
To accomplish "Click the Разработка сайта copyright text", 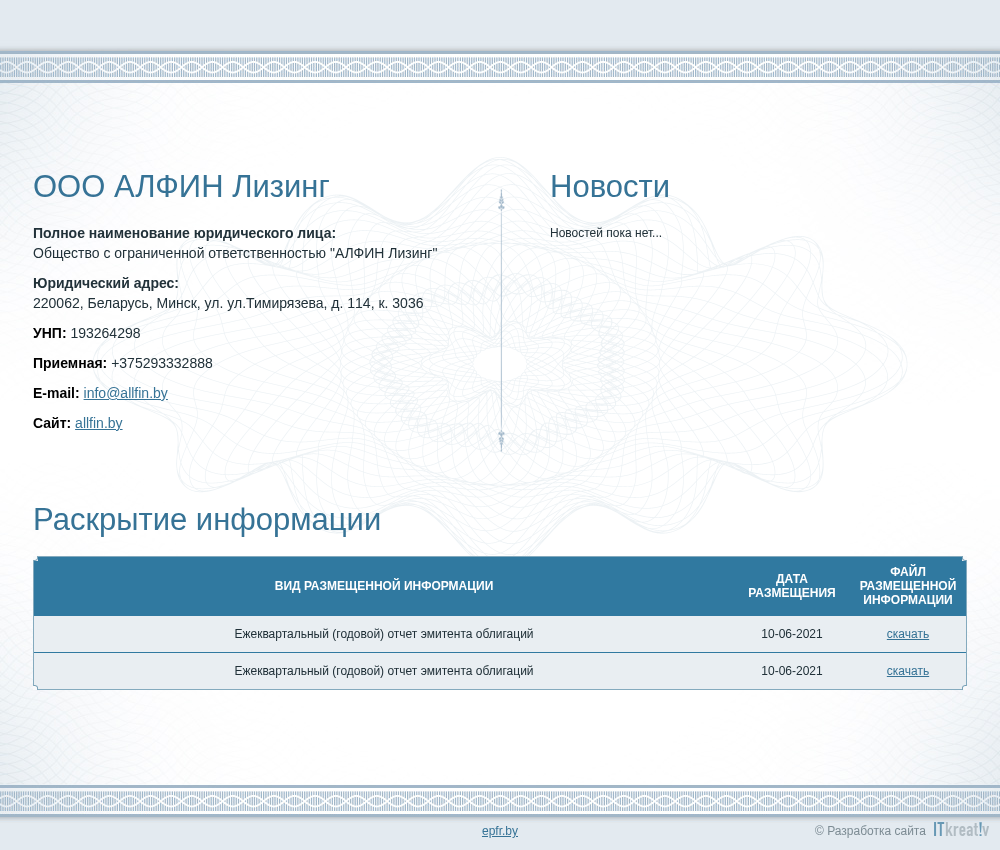I will click(x=870, y=831).
